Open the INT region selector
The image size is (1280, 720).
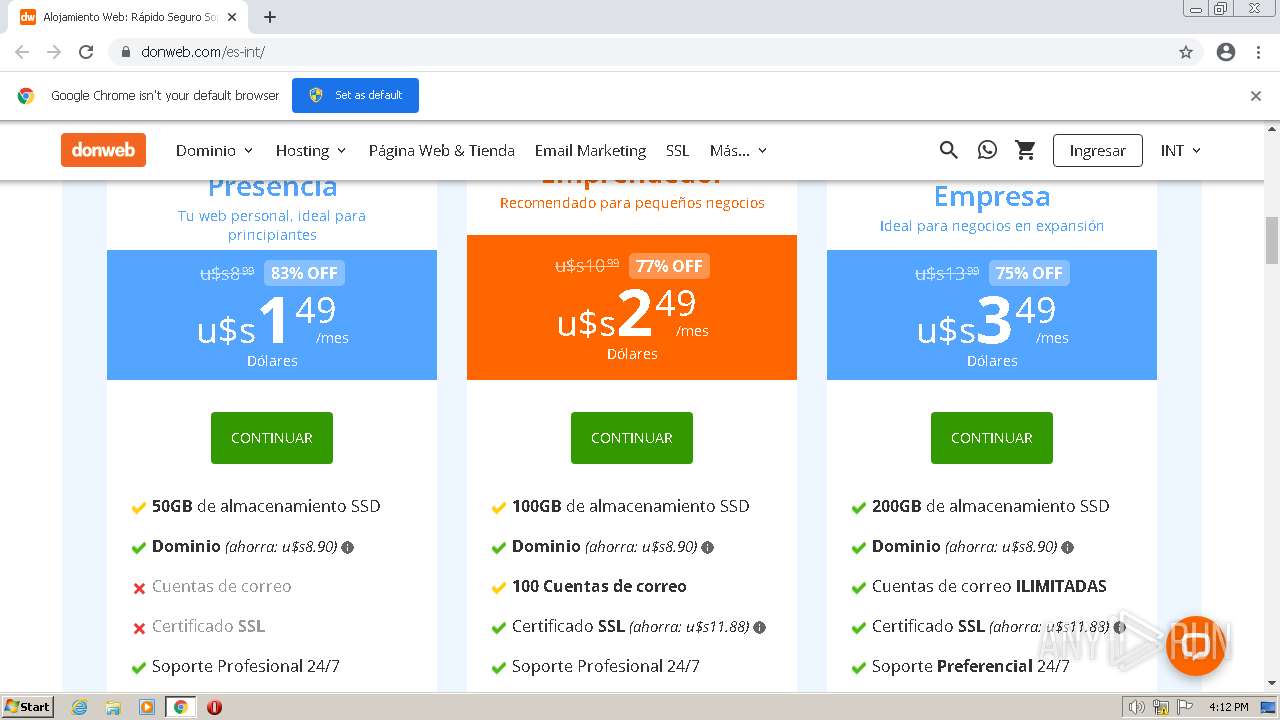pos(1181,150)
